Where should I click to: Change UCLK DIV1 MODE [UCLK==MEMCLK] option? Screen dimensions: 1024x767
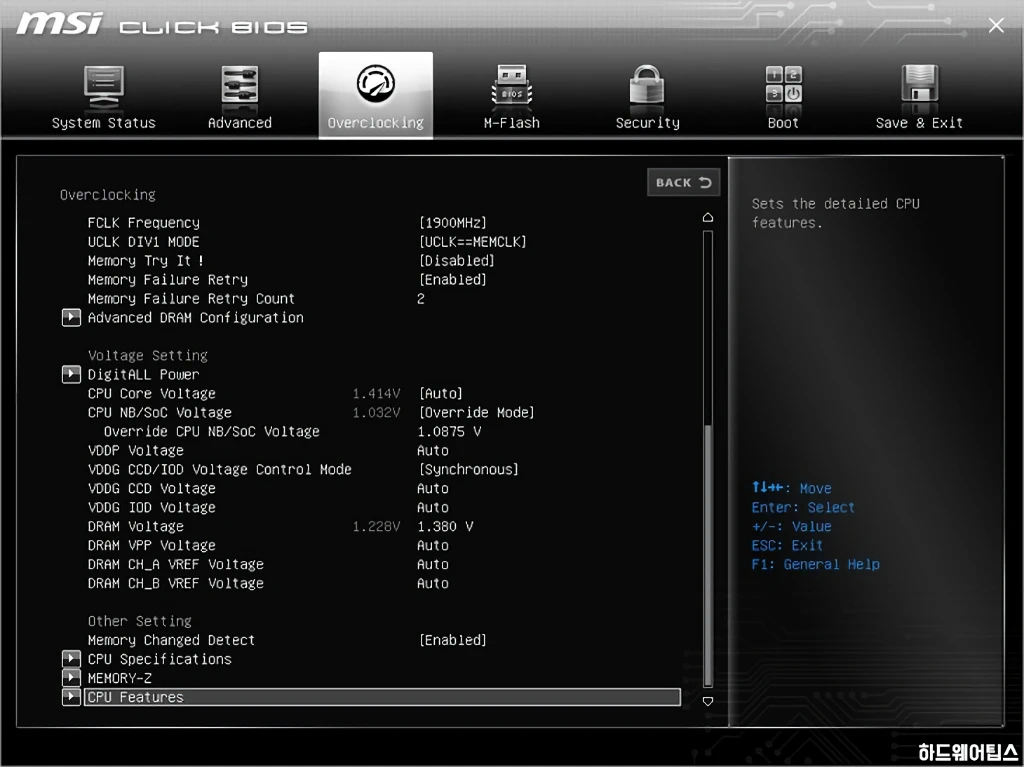coord(472,242)
